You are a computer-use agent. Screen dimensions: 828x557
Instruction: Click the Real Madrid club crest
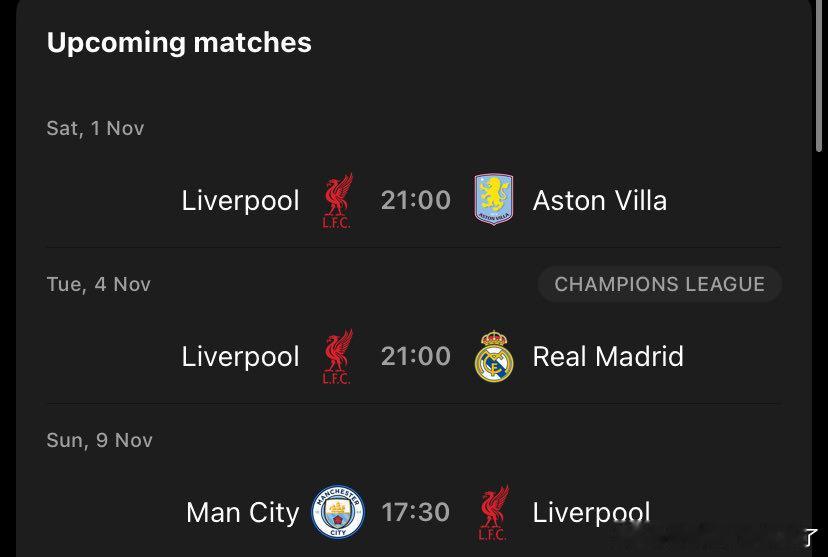pyautogui.click(x=493, y=357)
